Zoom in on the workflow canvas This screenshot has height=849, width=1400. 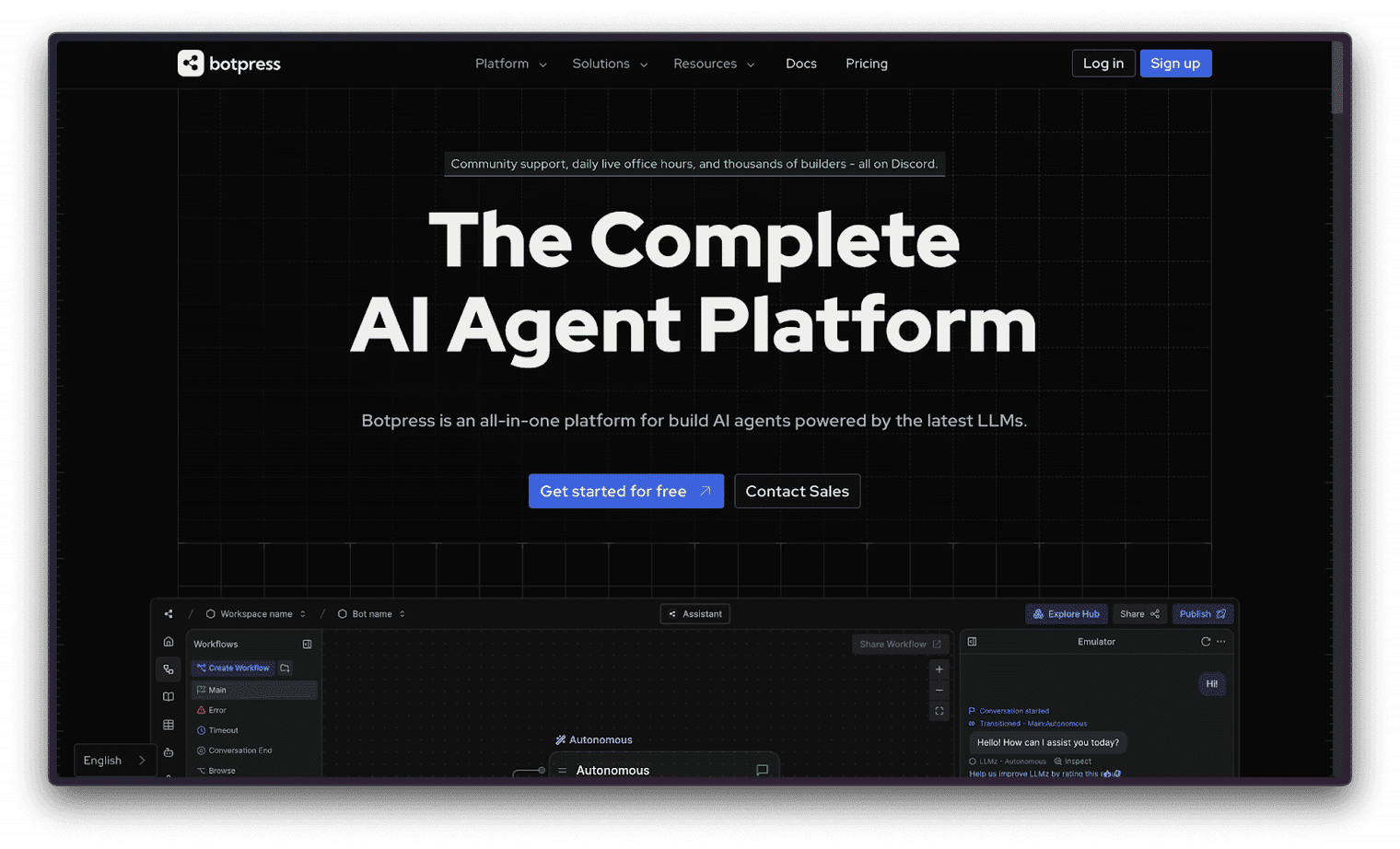pyautogui.click(x=939, y=669)
